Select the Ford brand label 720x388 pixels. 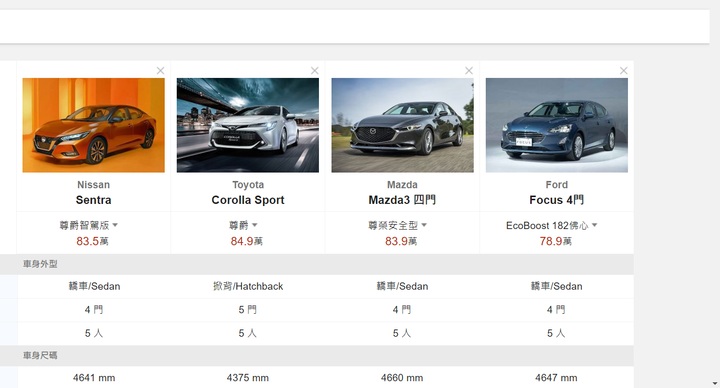(x=557, y=185)
